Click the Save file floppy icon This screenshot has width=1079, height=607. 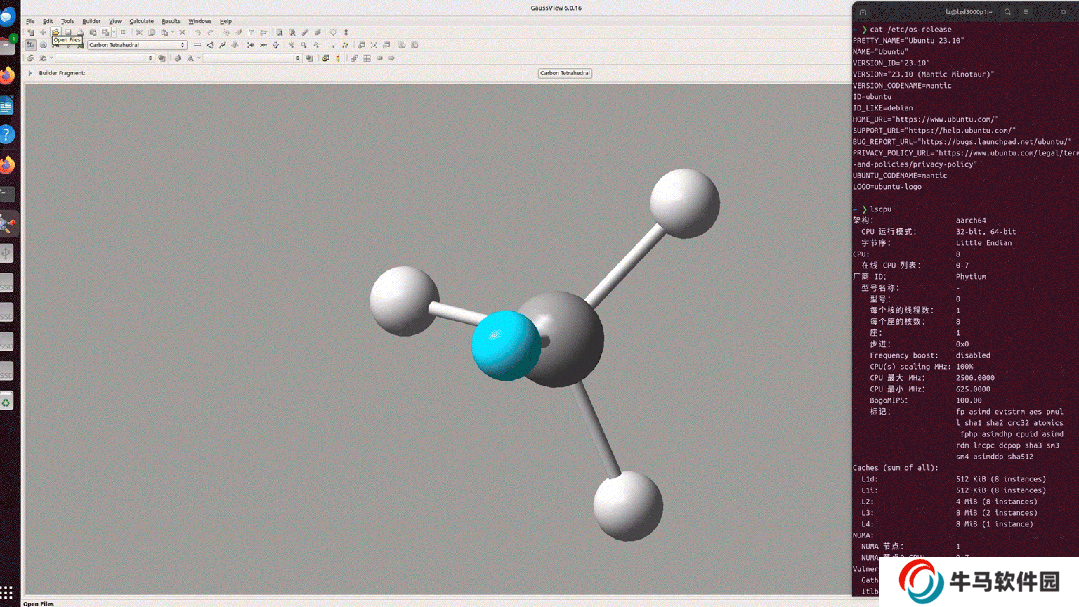pos(68,32)
